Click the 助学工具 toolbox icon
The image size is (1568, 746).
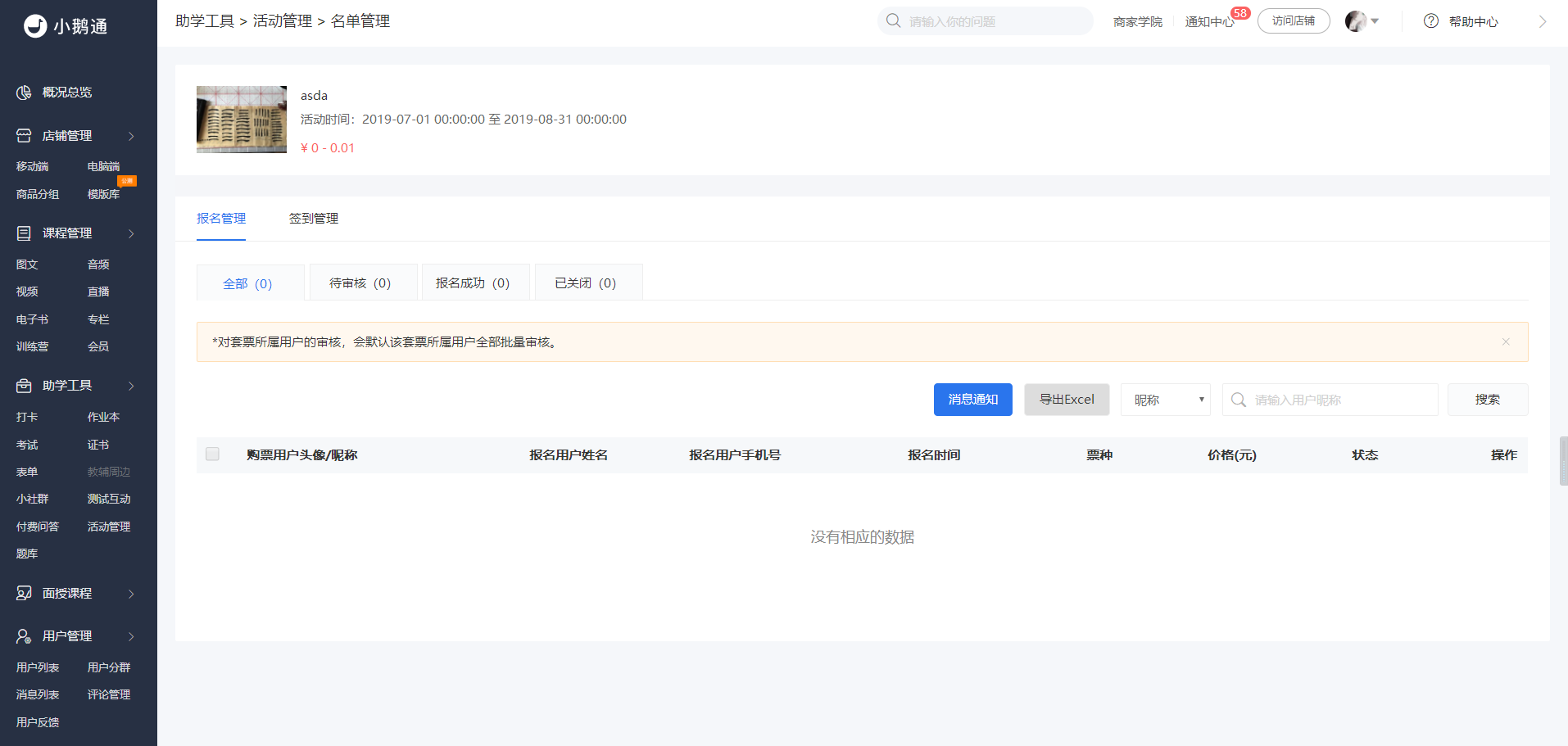[x=24, y=386]
